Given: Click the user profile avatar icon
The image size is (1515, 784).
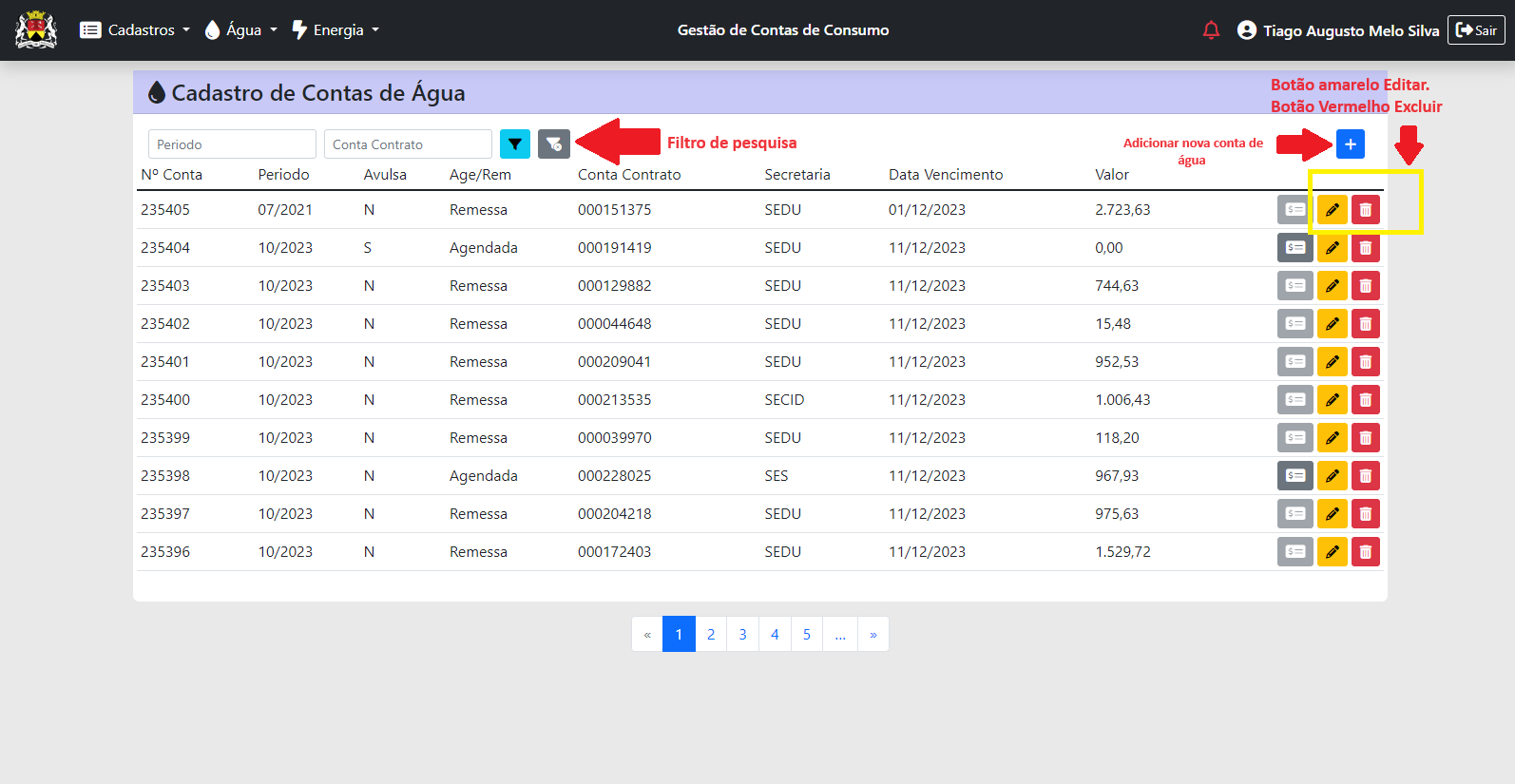Looking at the screenshot, I should click(x=1247, y=30).
